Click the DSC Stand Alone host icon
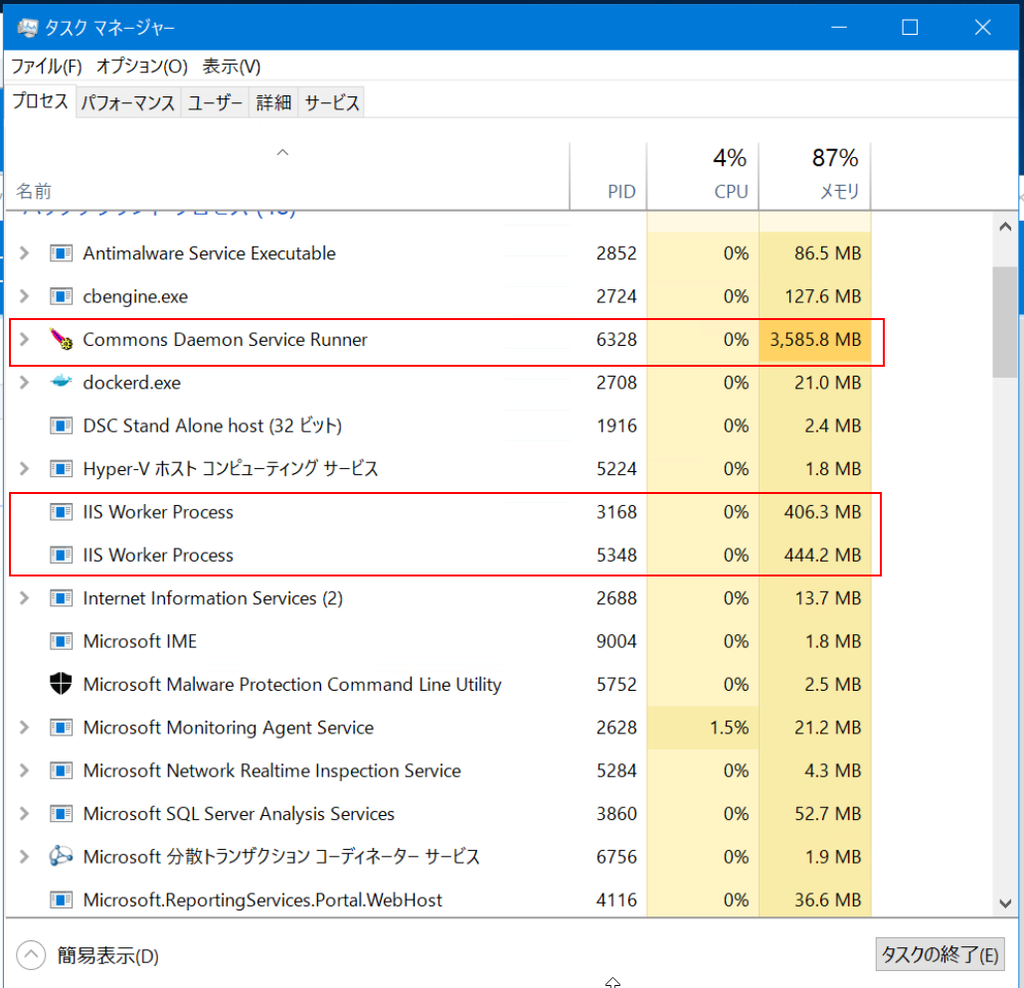1024x988 pixels. (61, 425)
